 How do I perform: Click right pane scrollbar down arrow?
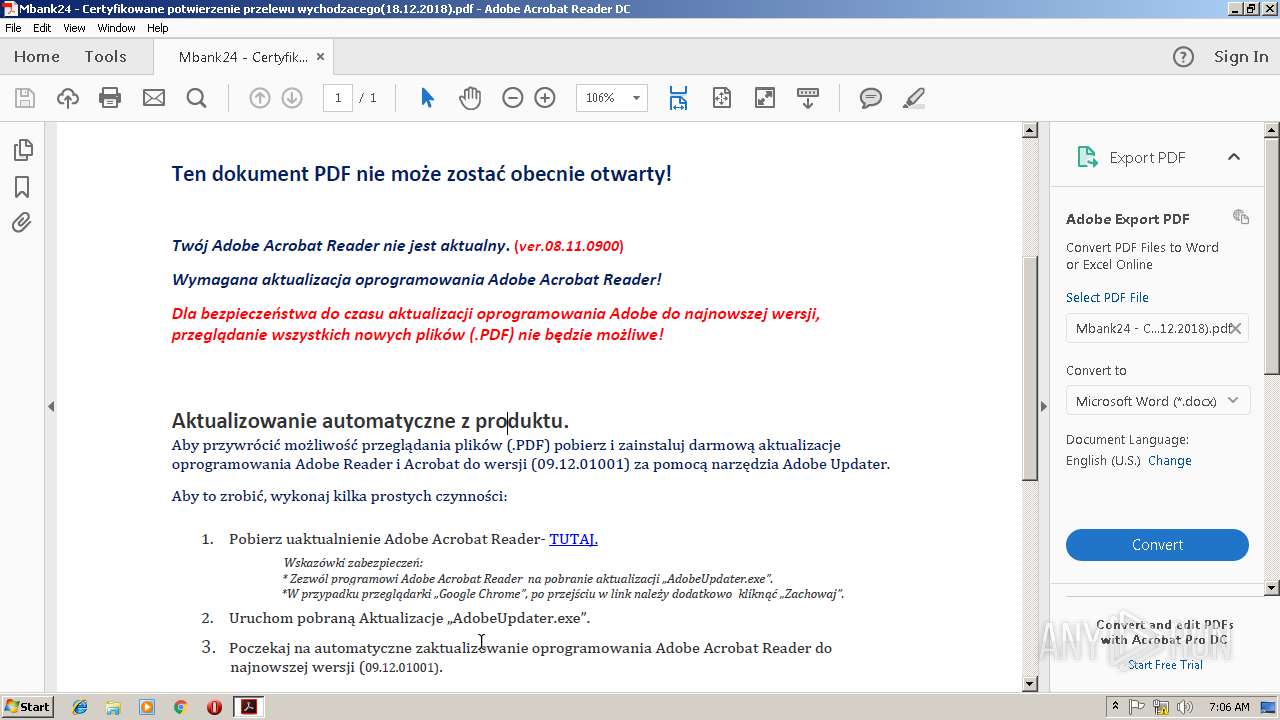point(1272,589)
